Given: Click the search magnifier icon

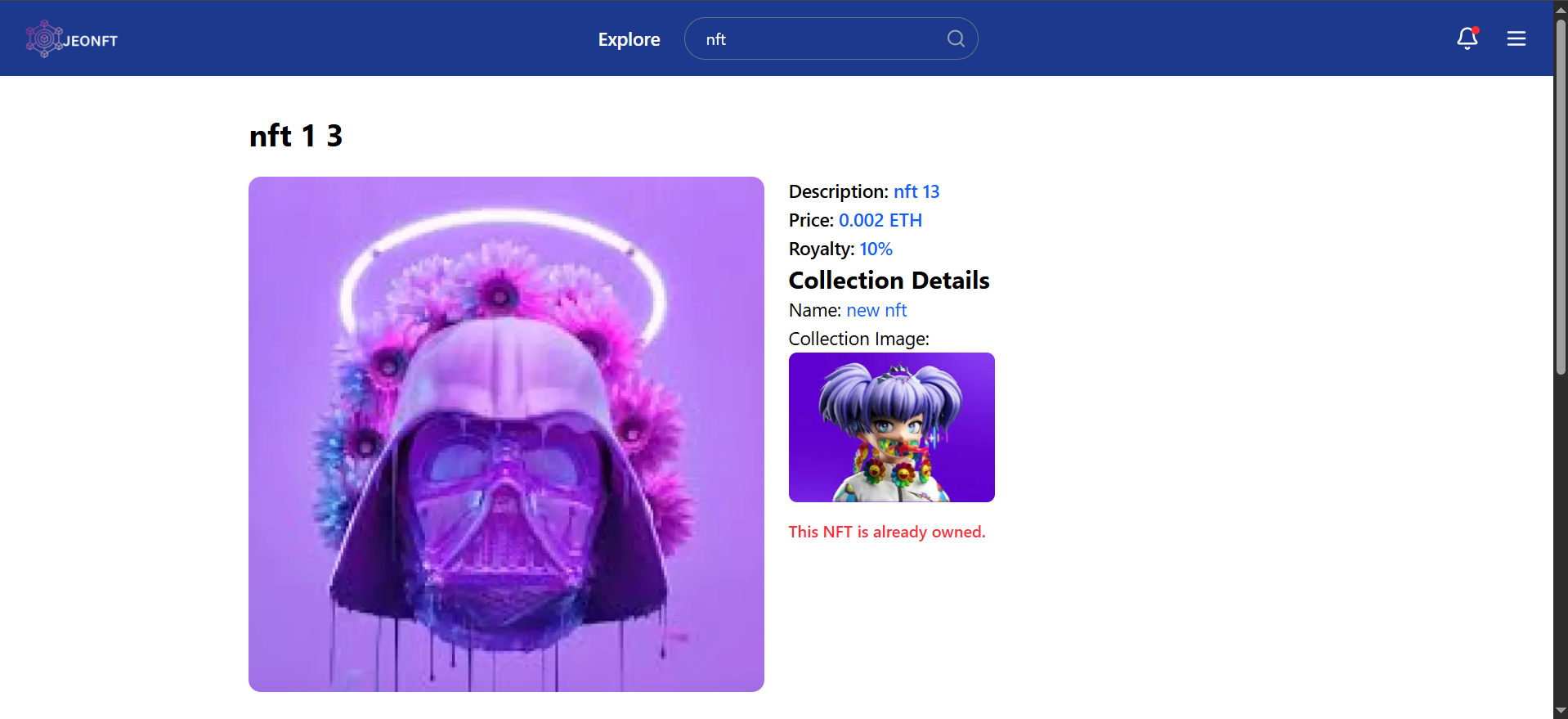Looking at the screenshot, I should pyautogui.click(x=956, y=38).
